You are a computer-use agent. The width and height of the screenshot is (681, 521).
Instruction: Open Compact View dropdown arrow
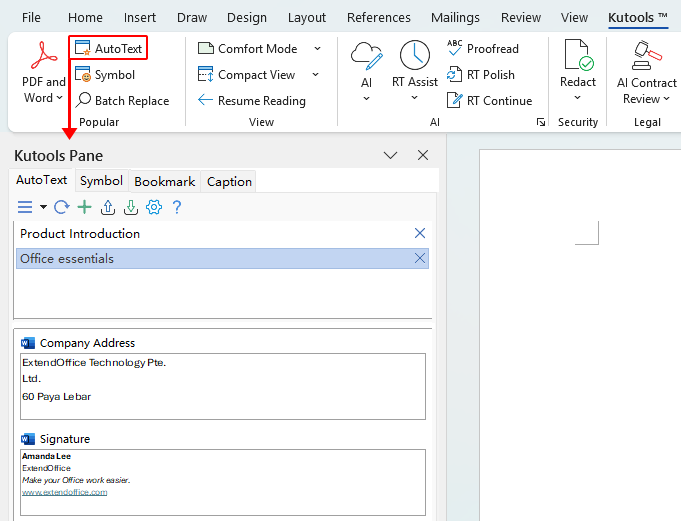[315, 75]
